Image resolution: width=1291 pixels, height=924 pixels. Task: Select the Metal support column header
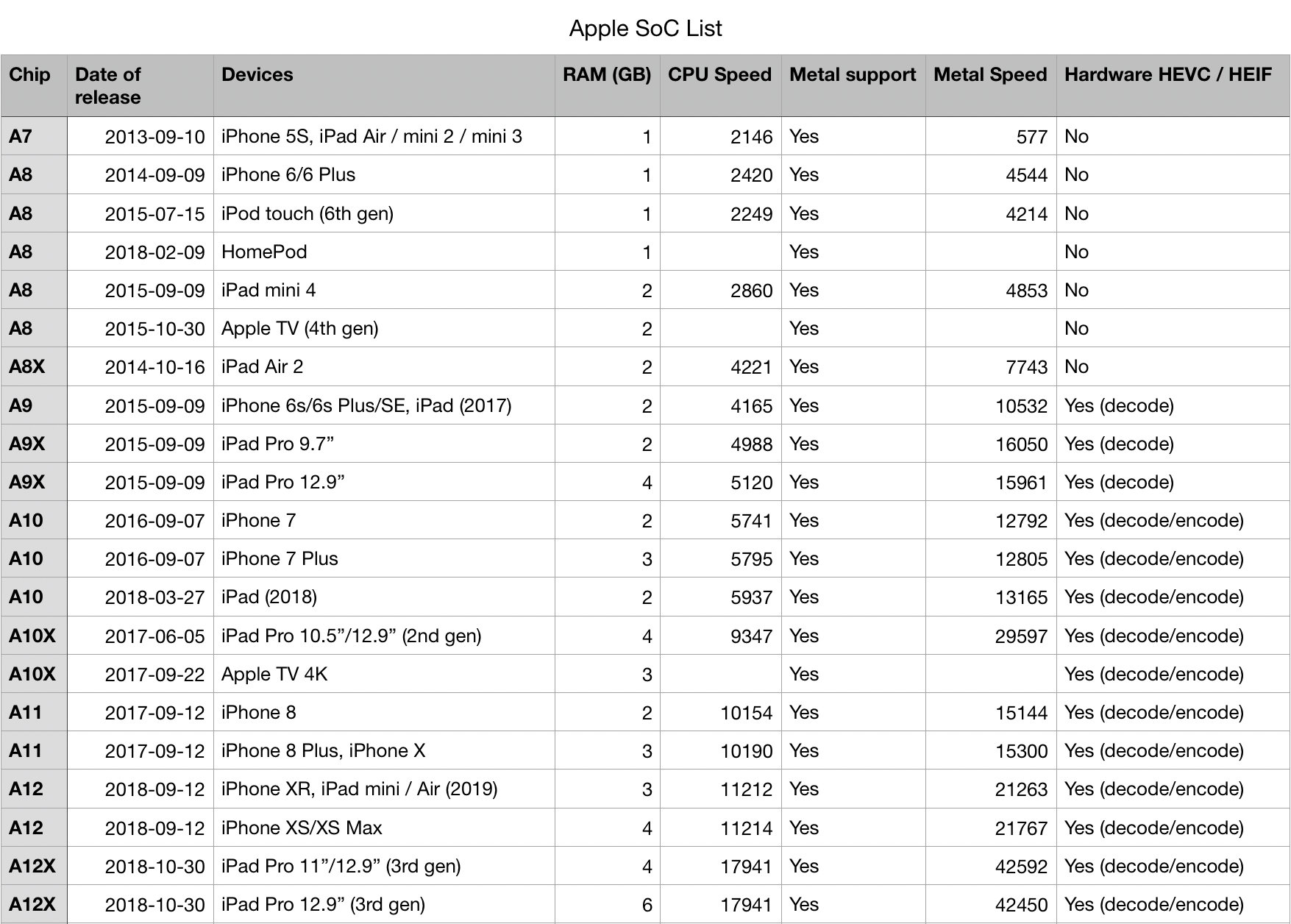click(853, 85)
